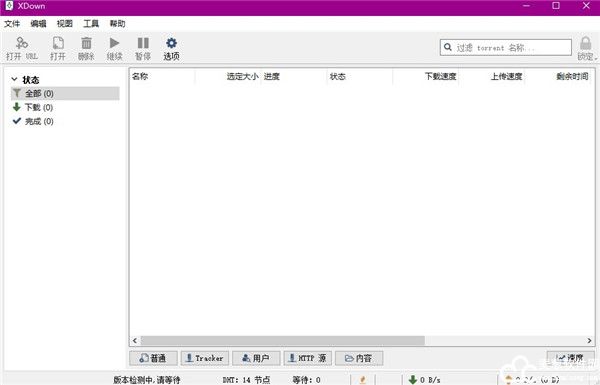
Task: Click the scrollbar right arrow
Action: click(589, 340)
